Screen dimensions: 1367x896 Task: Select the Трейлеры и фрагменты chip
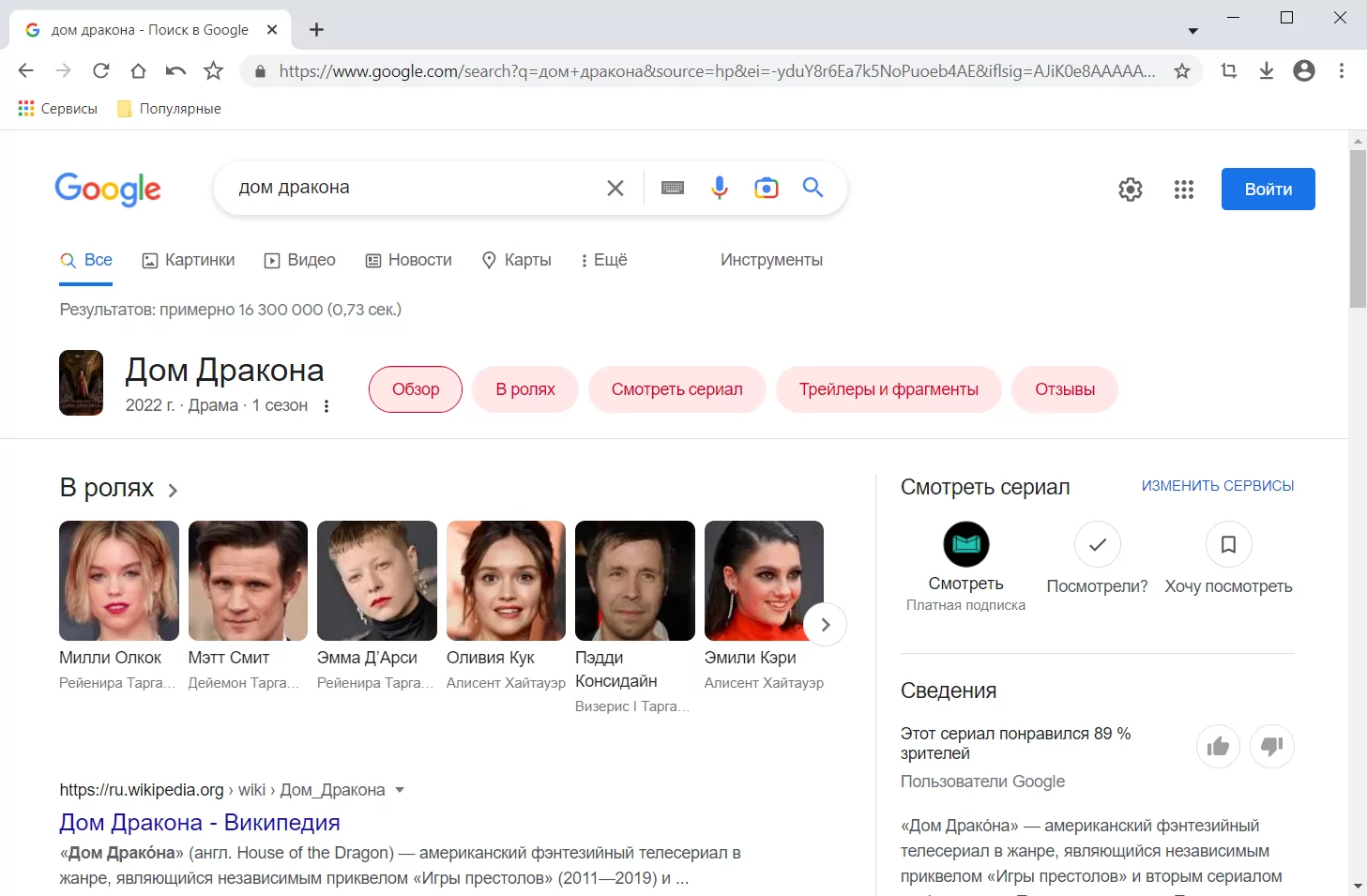[x=889, y=389]
